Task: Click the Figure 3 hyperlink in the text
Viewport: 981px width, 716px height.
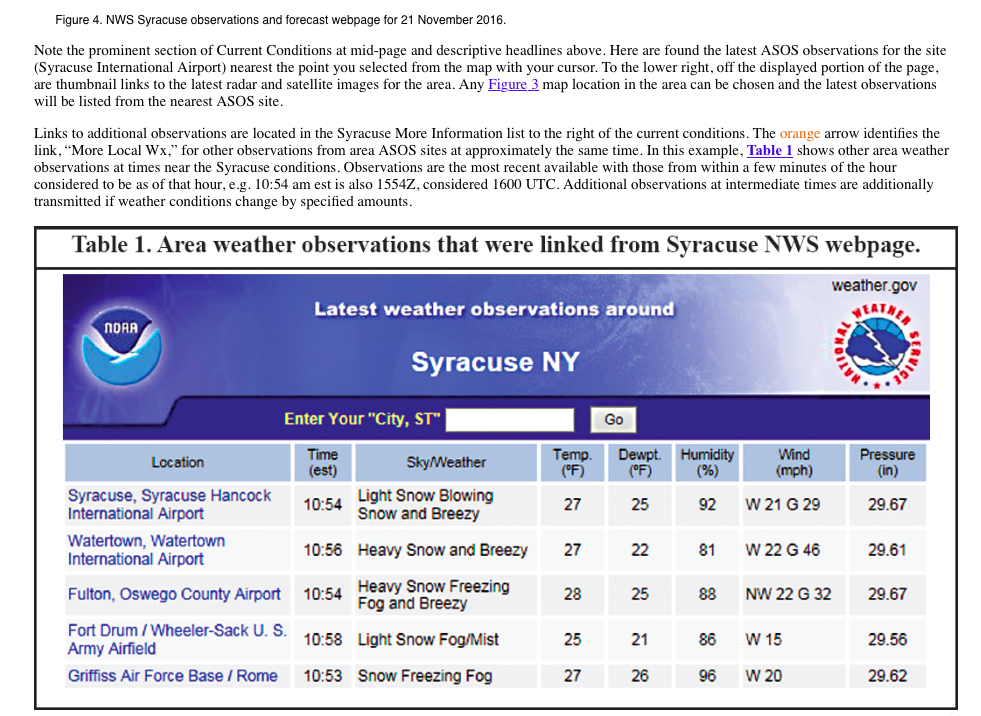Action: coord(512,84)
